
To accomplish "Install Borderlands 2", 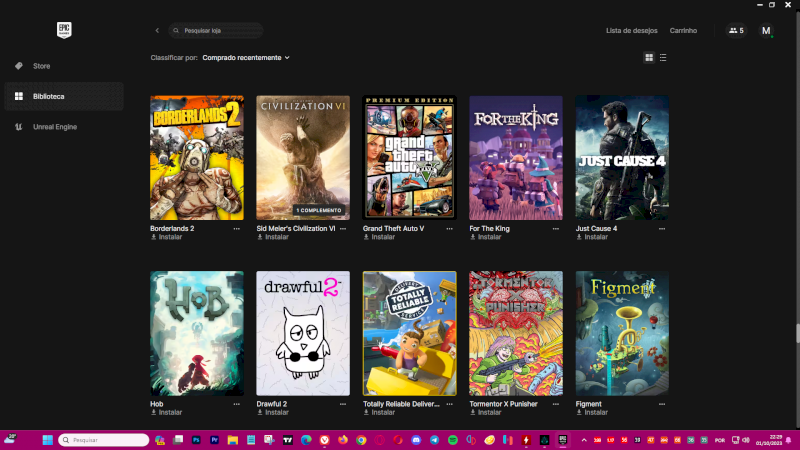I will (166, 237).
